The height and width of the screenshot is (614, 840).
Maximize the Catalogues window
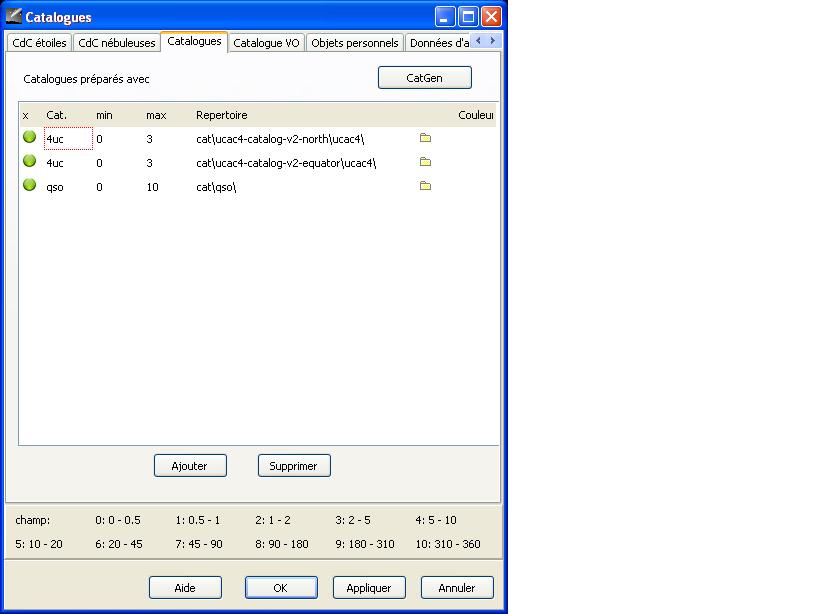click(x=468, y=17)
